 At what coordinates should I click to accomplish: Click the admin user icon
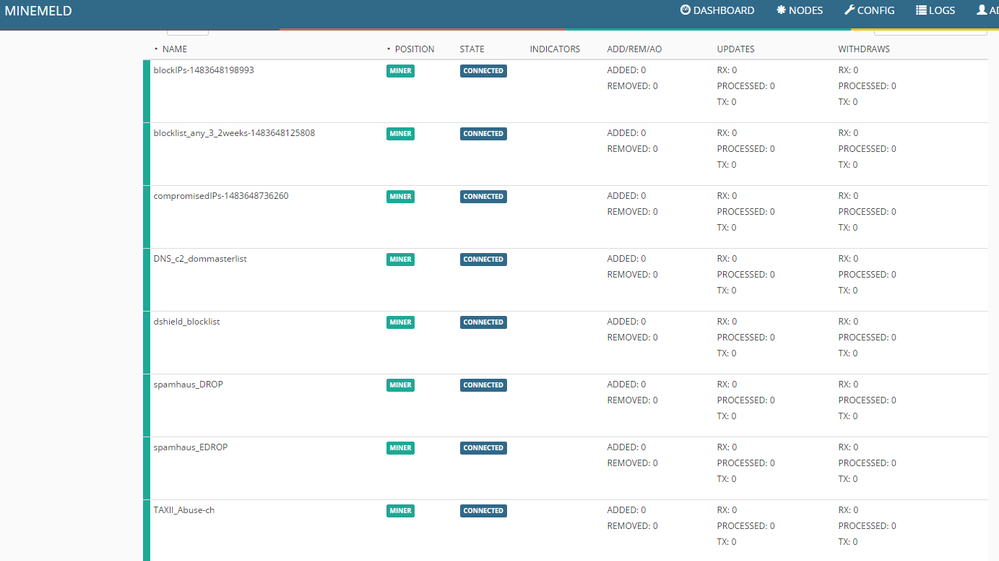tap(982, 10)
